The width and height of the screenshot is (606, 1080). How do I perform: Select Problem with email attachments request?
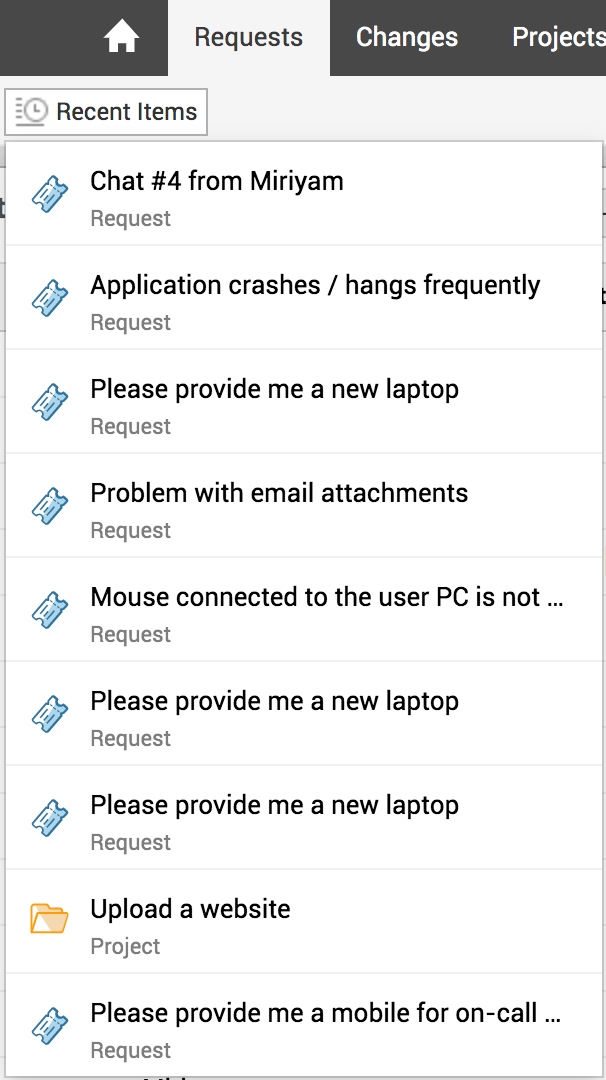click(279, 493)
